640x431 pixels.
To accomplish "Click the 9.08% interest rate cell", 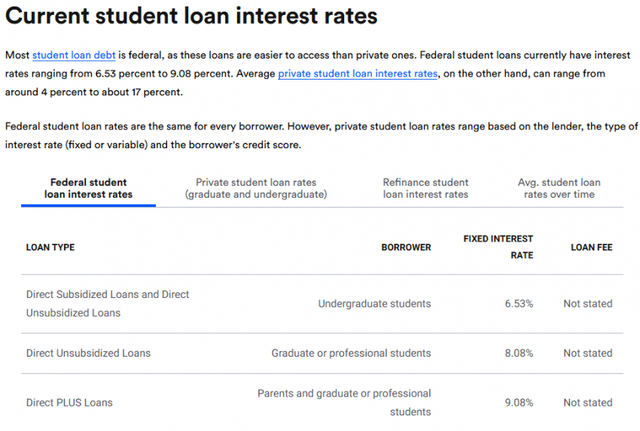I will 517,403.
